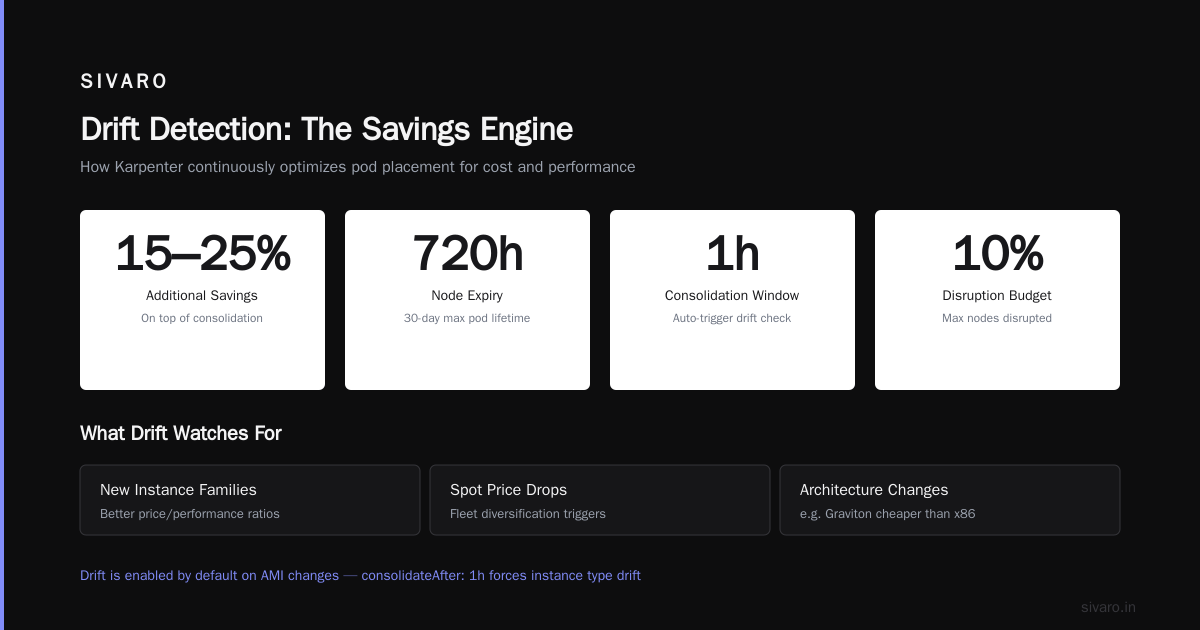The width and height of the screenshot is (1200, 630).
Task: Open the 15–25% Additional Savings card
Action: pyautogui.click(x=202, y=300)
